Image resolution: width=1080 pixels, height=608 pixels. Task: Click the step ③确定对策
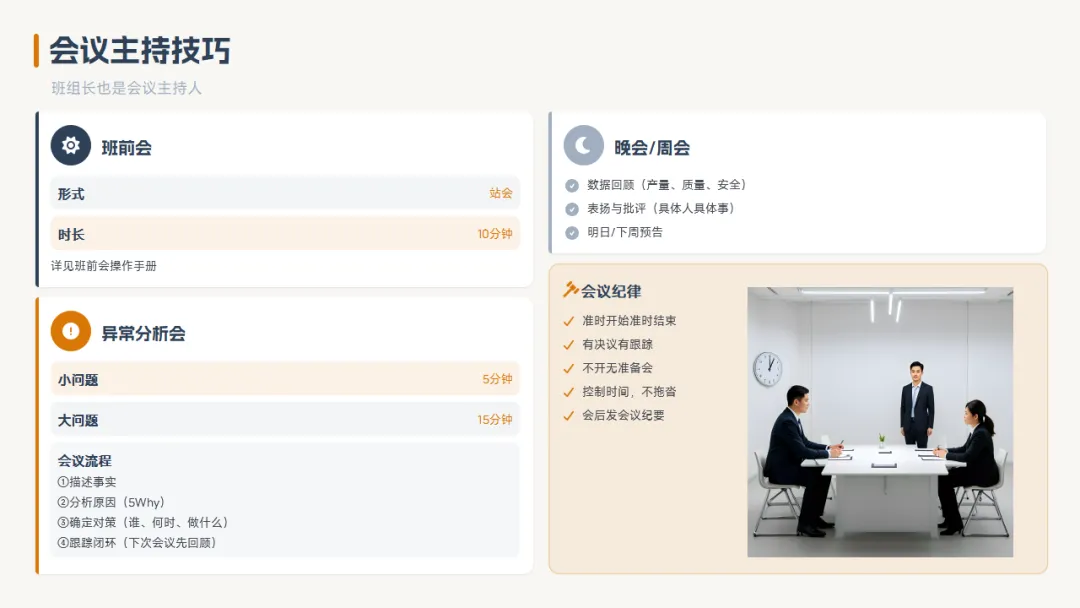143,523
